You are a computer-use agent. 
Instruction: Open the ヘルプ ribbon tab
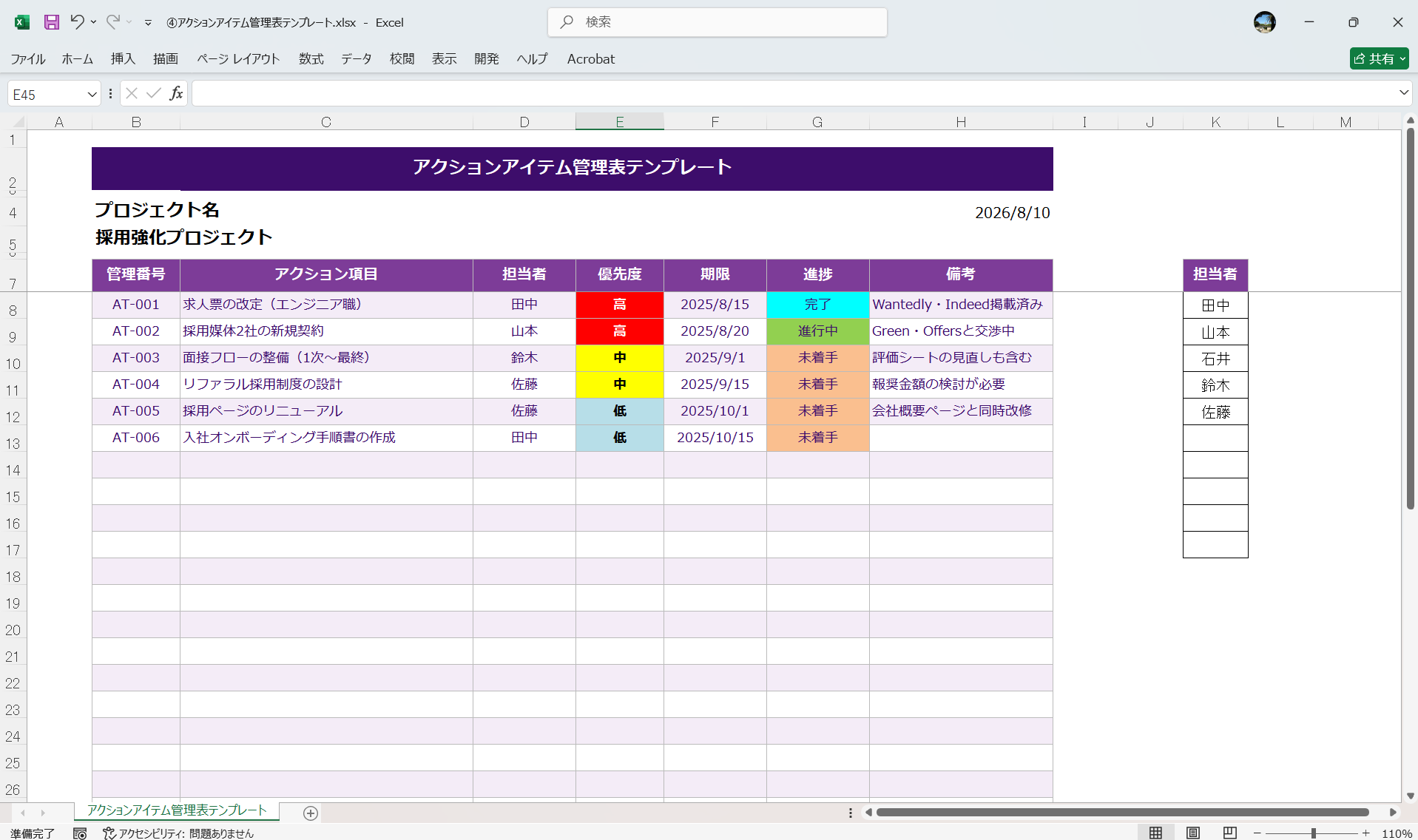click(533, 59)
